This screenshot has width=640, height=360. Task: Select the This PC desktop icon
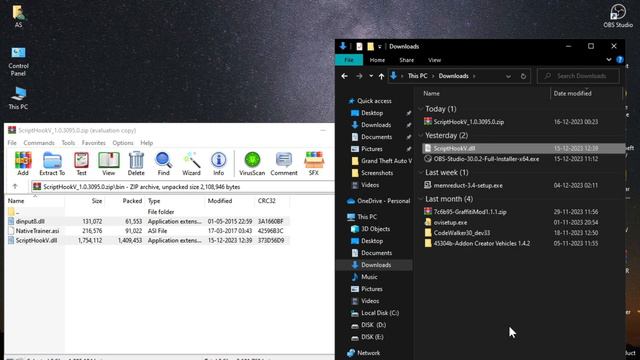18,98
